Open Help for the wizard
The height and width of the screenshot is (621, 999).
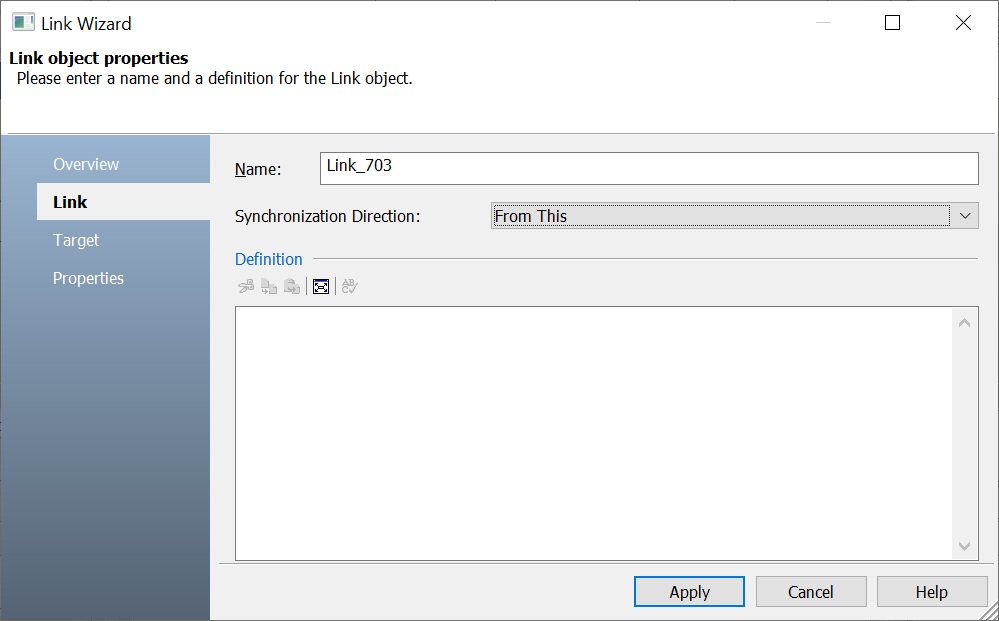point(931,592)
